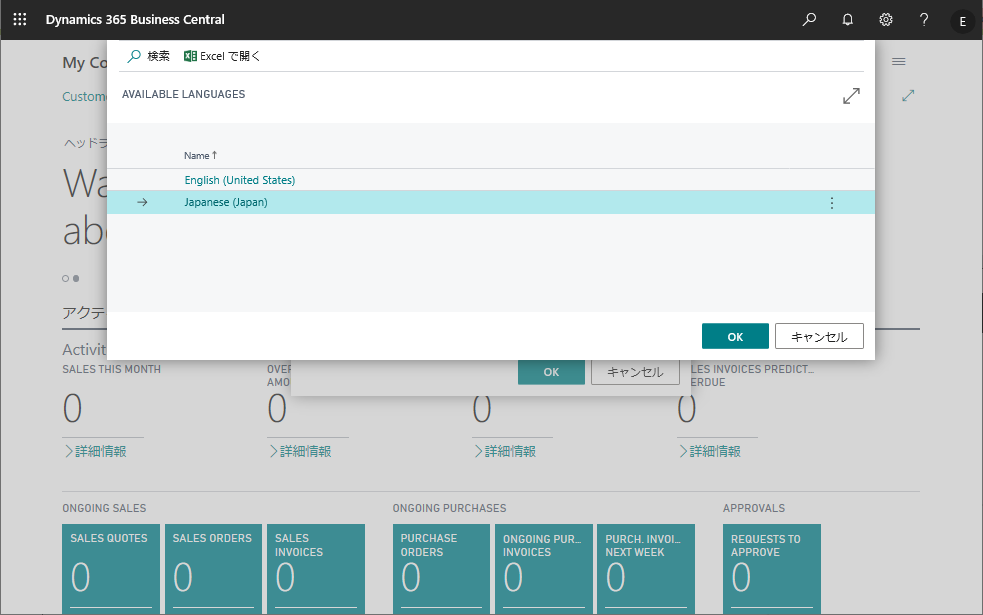Screen dimensions: 983x615
Task: Click the search icon in languages dialog
Action: (x=134, y=56)
